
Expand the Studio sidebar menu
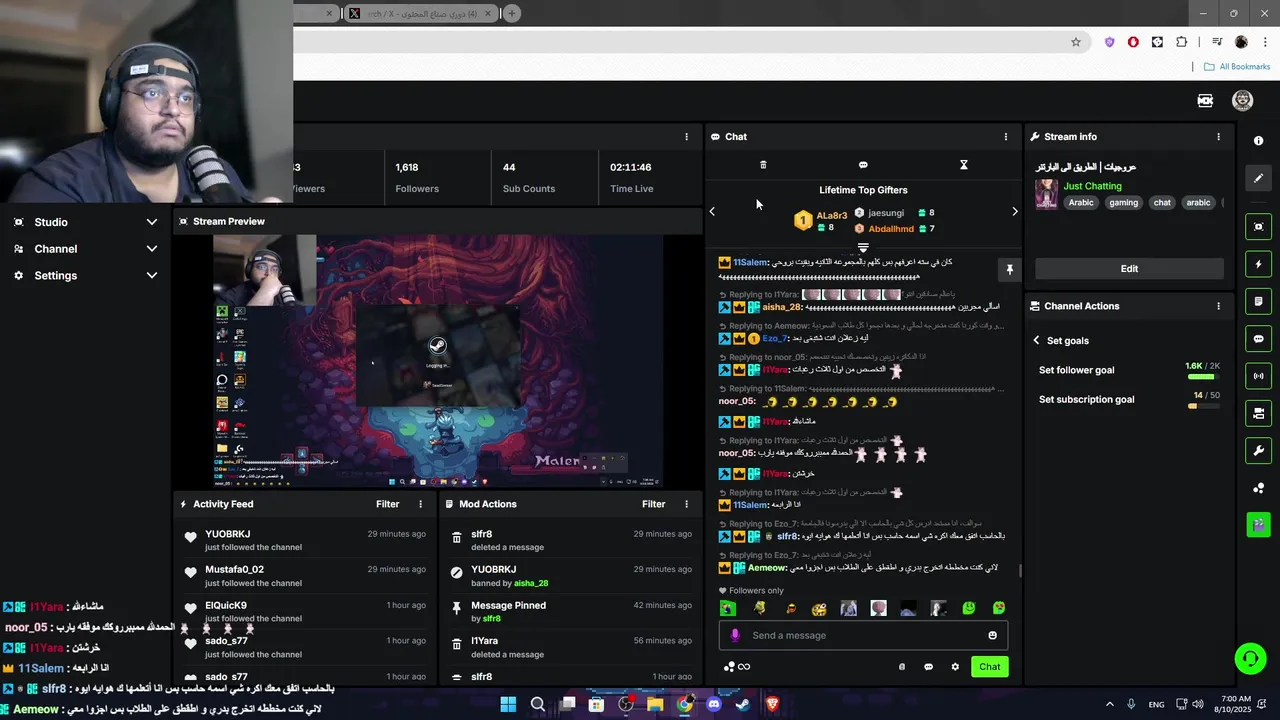[x=152, y=222]
